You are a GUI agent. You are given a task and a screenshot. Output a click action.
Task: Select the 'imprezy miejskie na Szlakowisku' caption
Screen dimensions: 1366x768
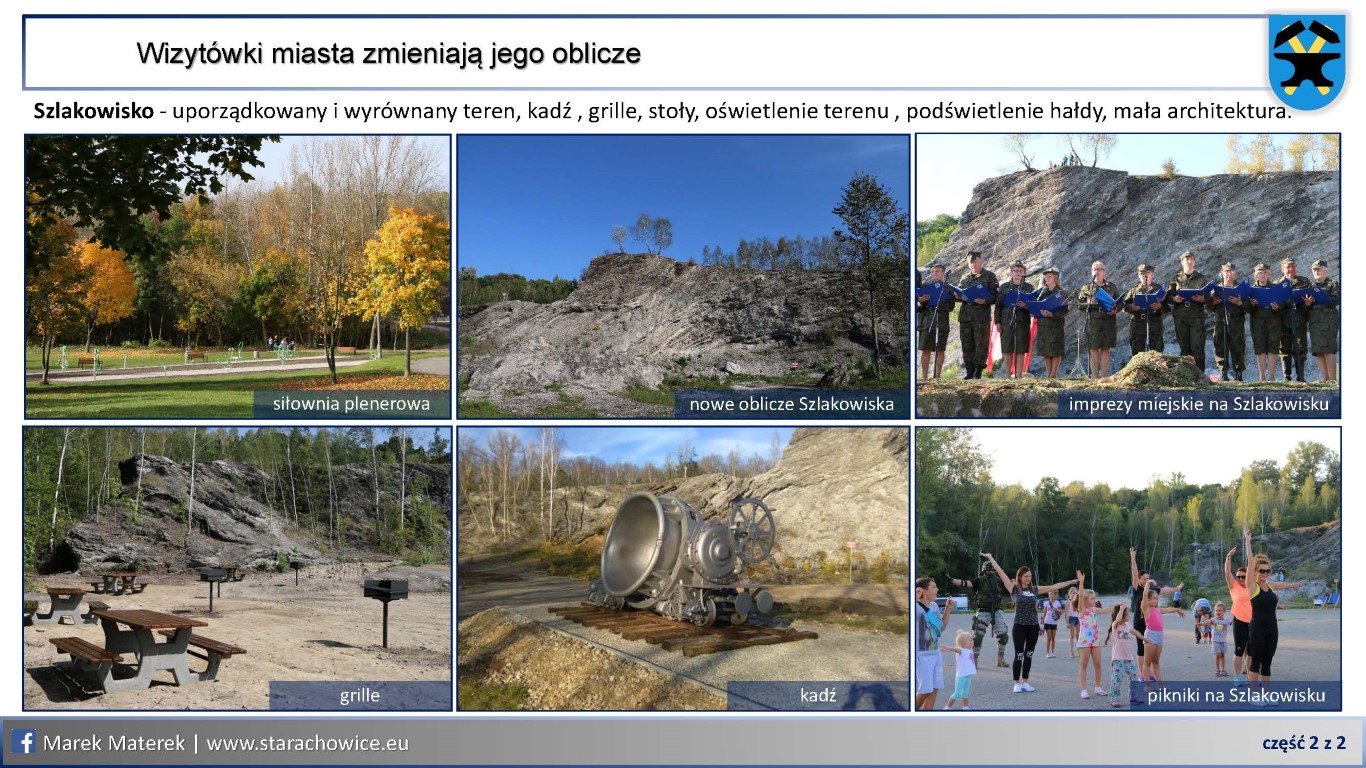click(x=1198, y=405)
